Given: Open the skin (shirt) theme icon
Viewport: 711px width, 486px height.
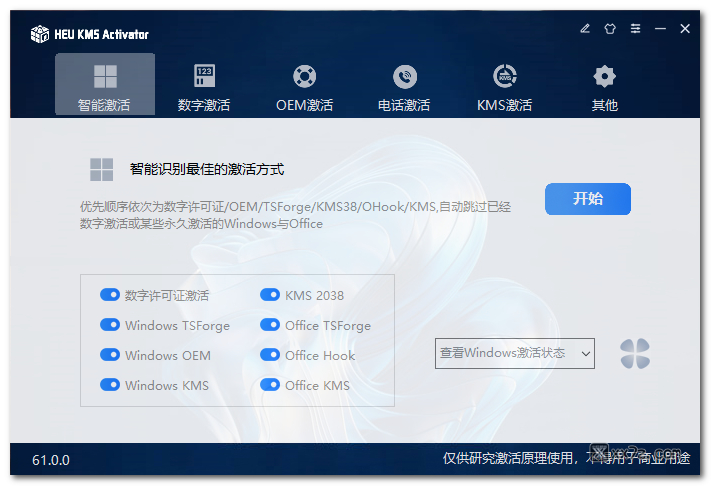Looking at the screenshot, I should click(x=610, y=29).
